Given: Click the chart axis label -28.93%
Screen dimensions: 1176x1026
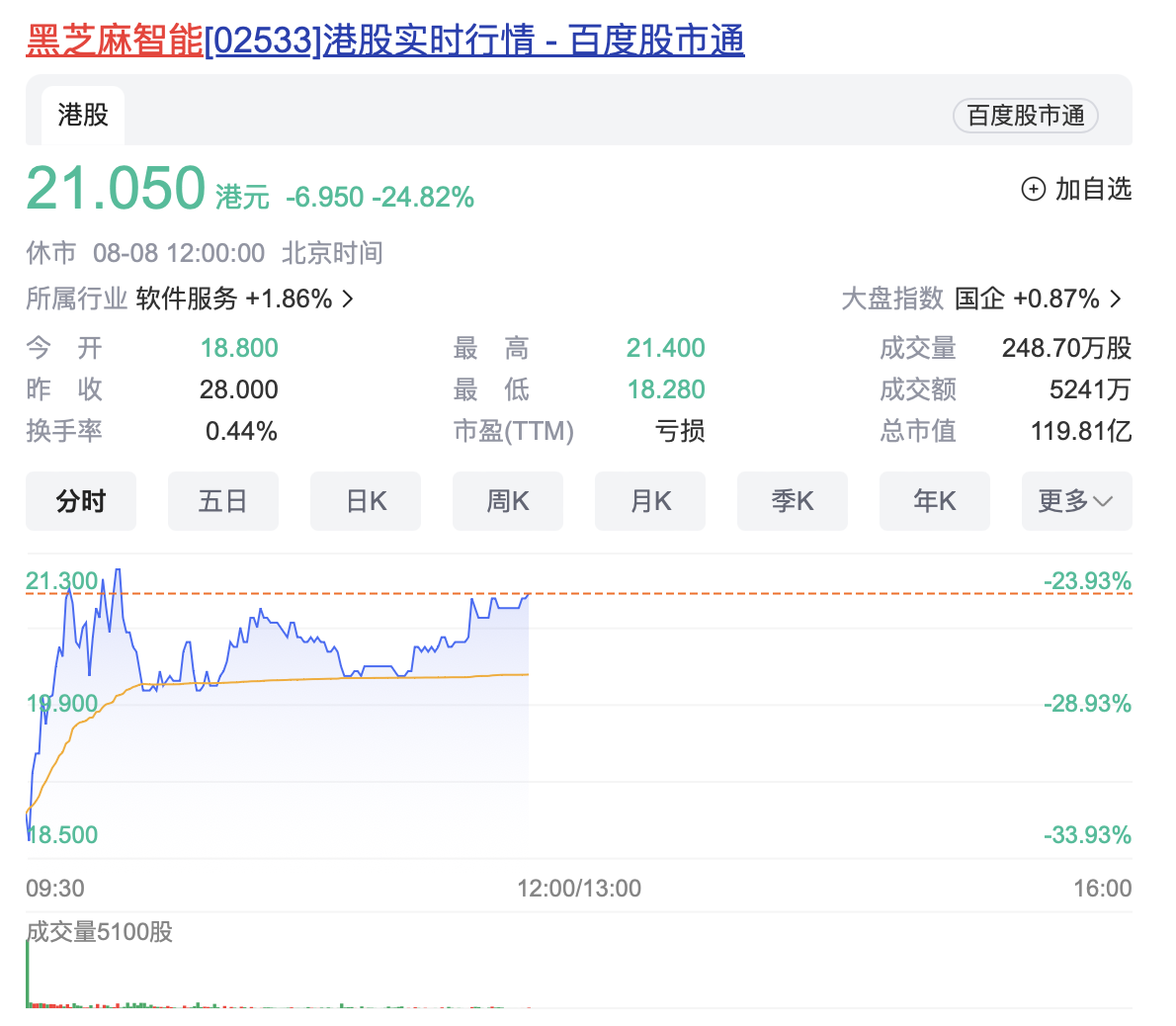Looking at the screenshot, I should 1087,704.
